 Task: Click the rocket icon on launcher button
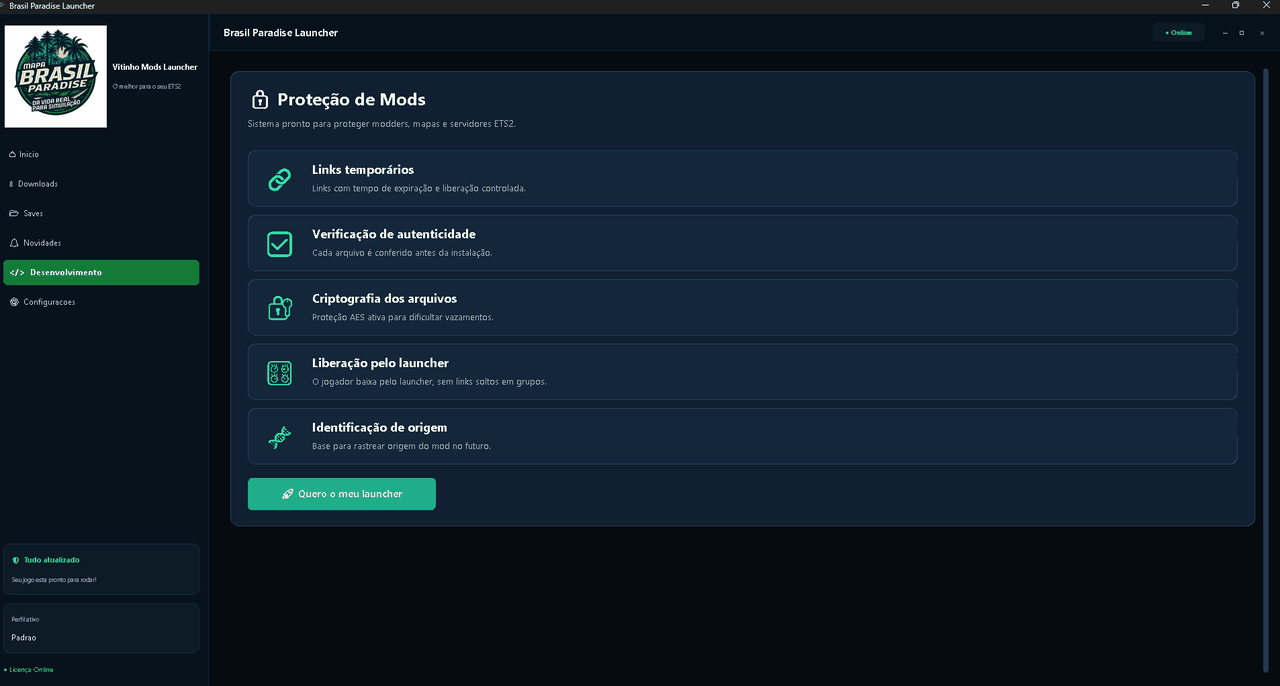pyautogui.click(x=287, y=494)
